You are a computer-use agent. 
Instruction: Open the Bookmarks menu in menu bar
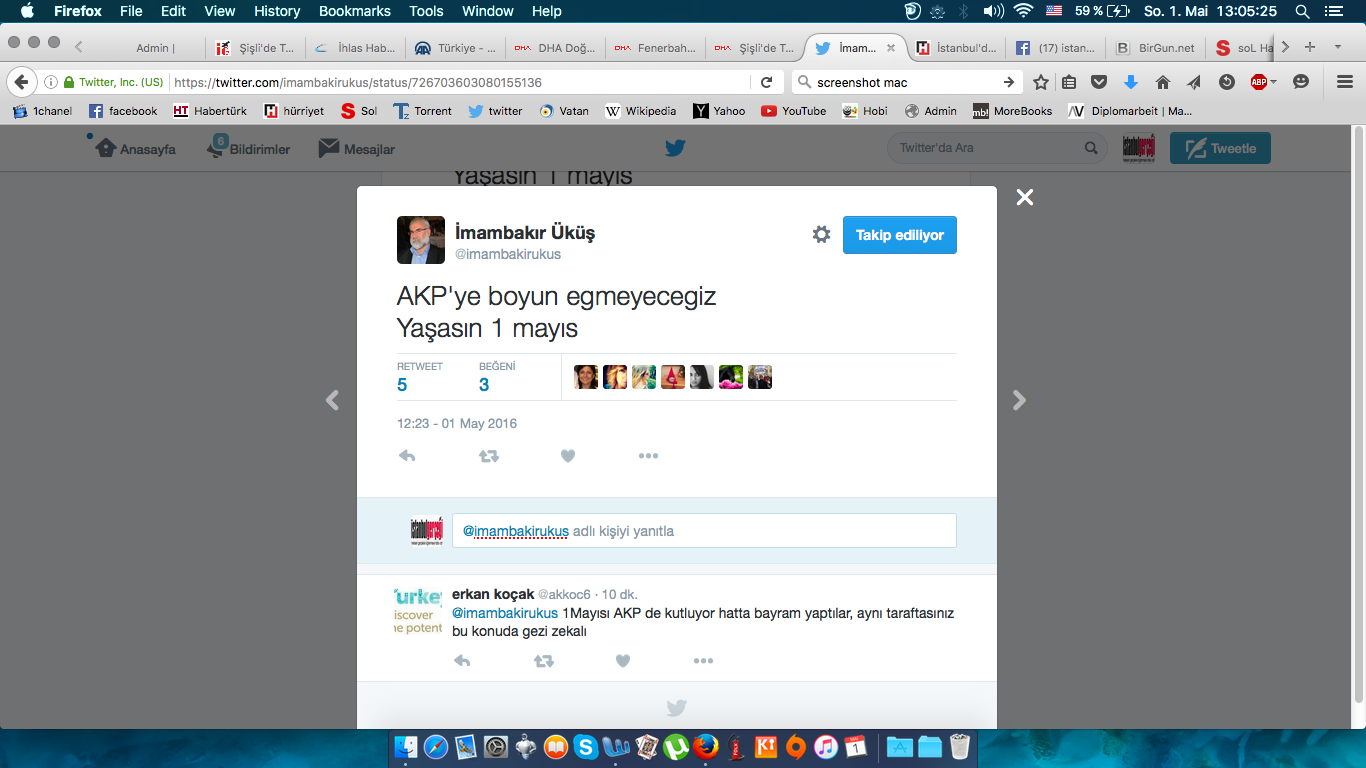pyautogui.click(x=354, y=11)
